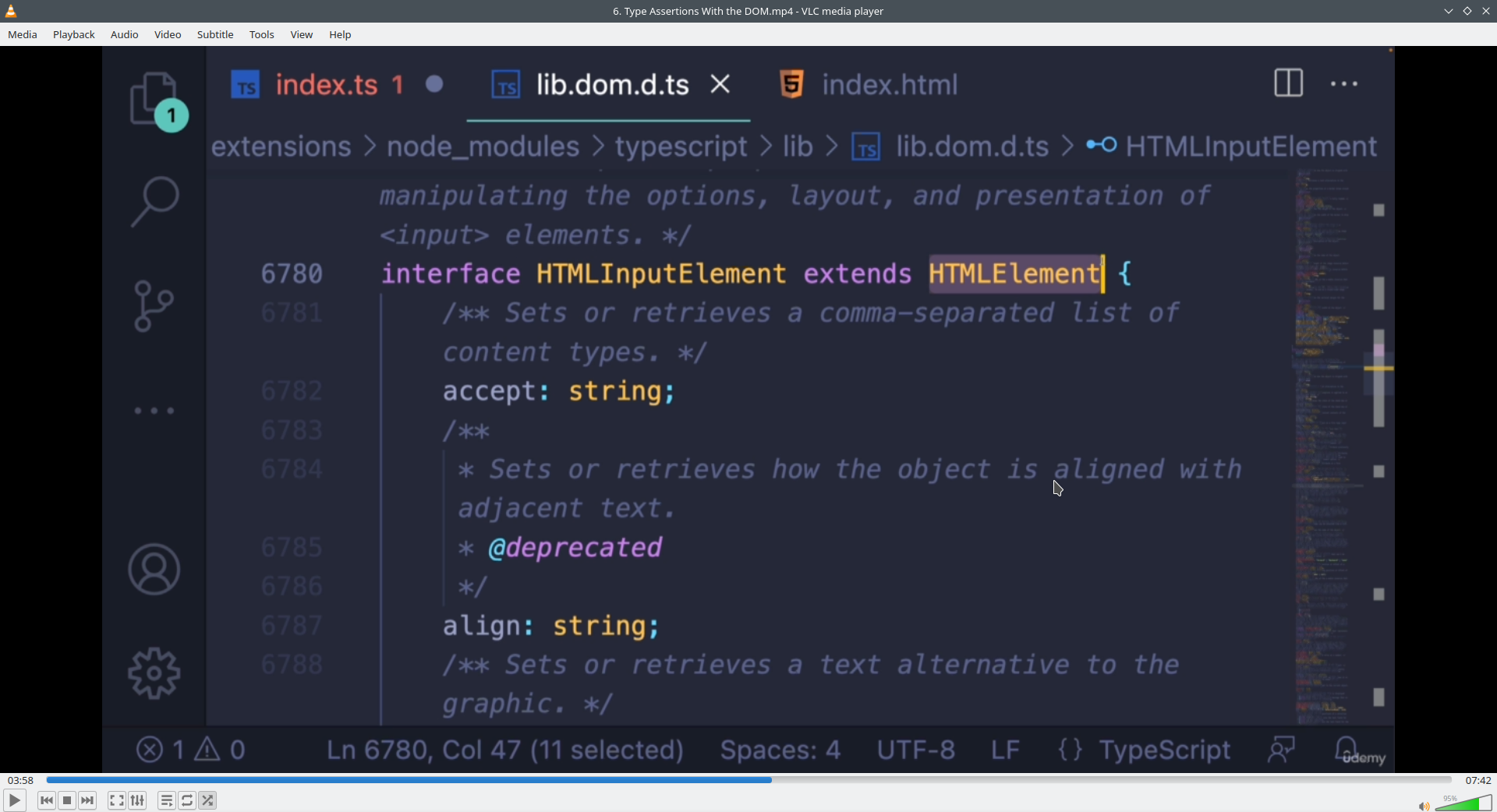Toggle loop repeat mode
This screenshot has width=1497, height=812.
pyautogui.click(x=187, y=800)
